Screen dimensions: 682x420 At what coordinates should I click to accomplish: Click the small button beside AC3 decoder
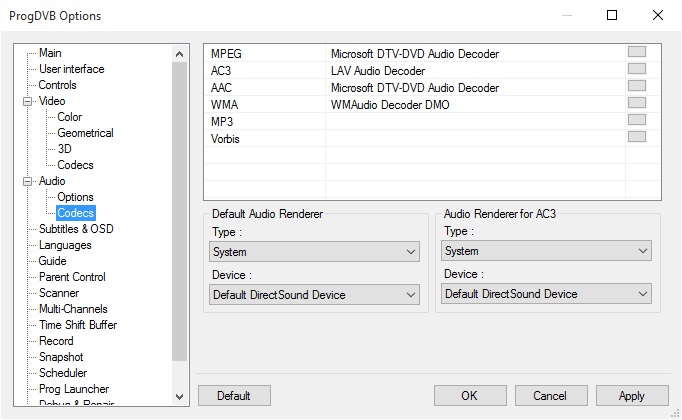pyautogui.click(x=636, y=69)
